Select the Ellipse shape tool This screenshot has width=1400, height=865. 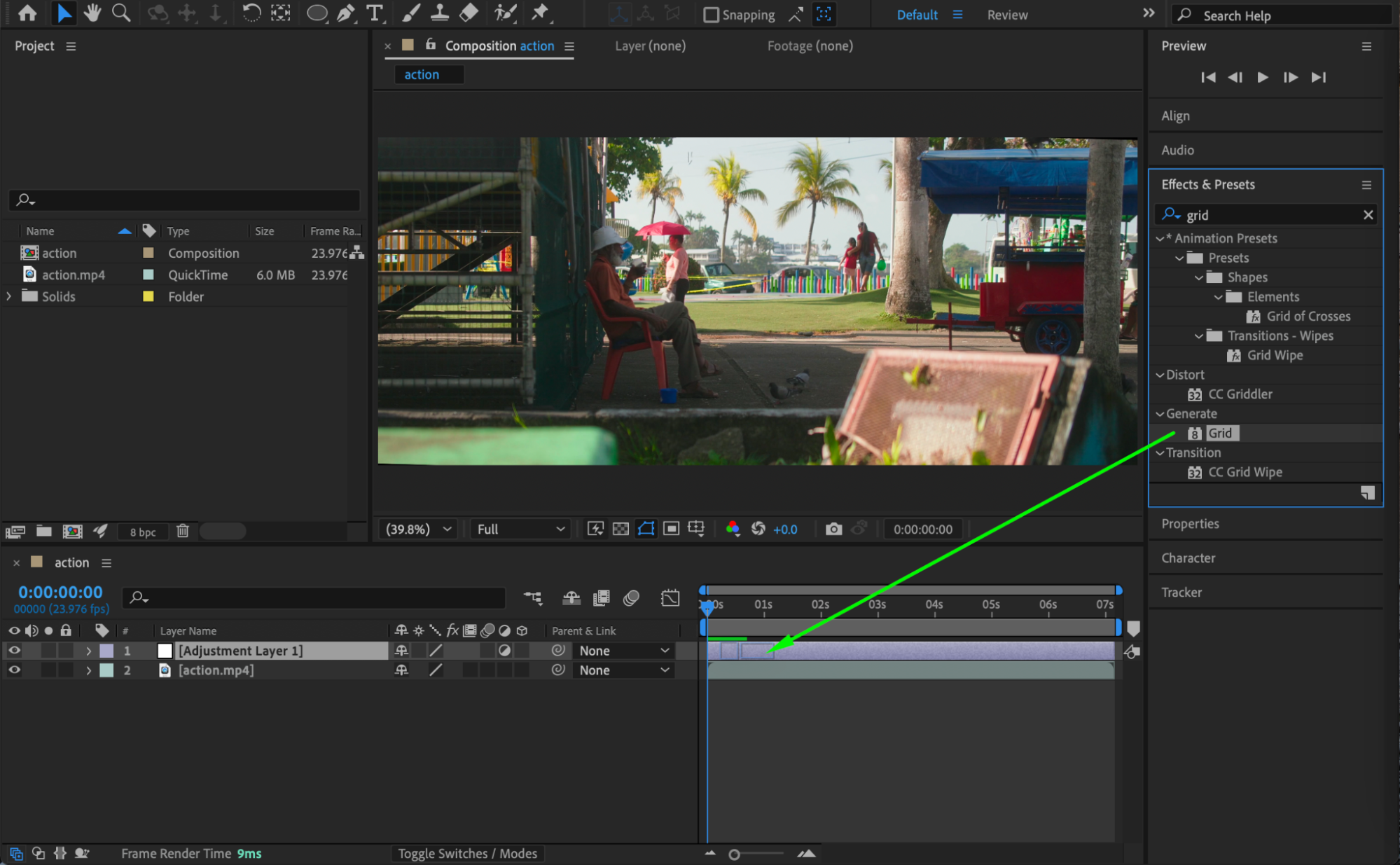coord(317,13)
